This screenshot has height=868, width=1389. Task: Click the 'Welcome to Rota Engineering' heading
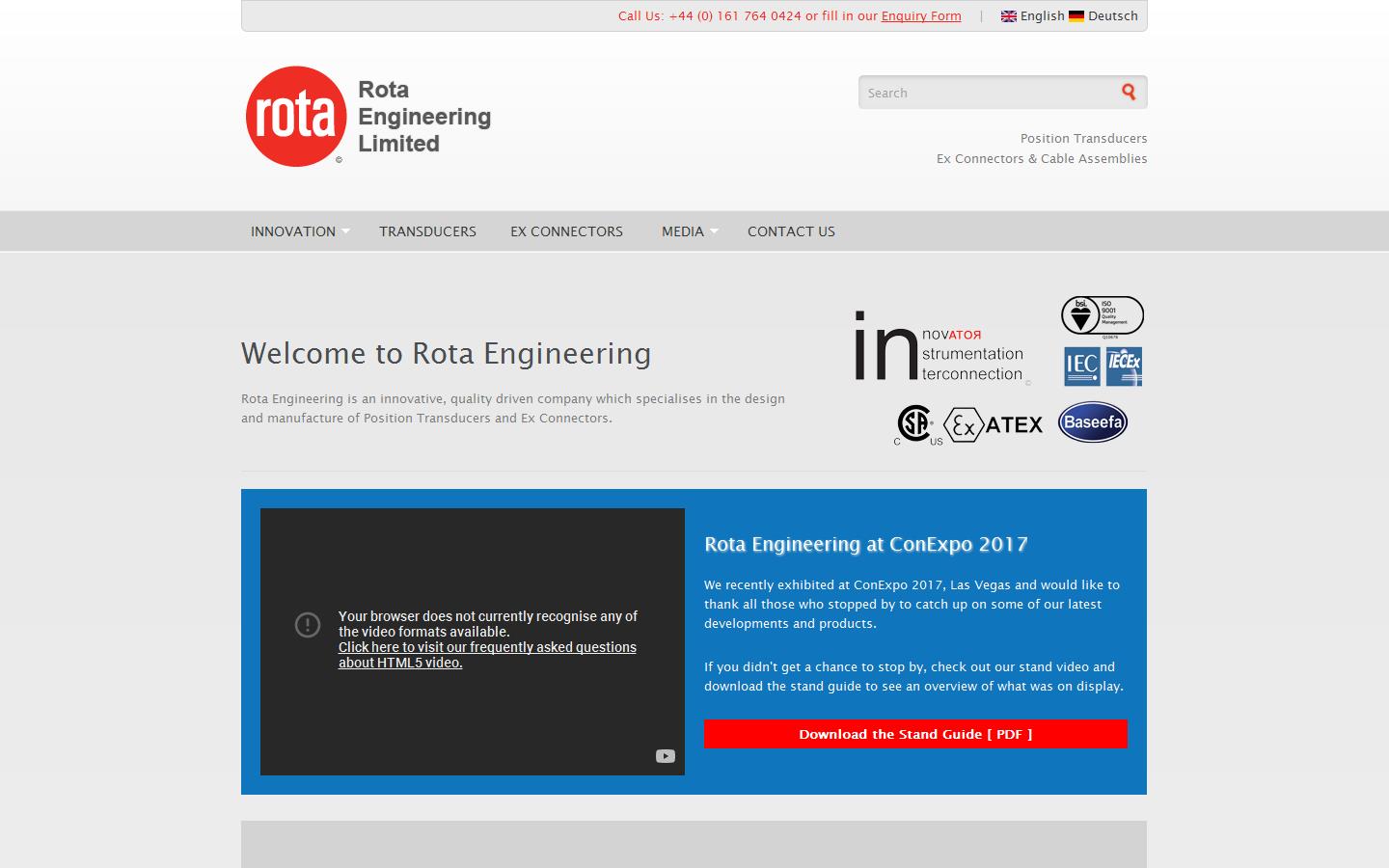[446, 354]
